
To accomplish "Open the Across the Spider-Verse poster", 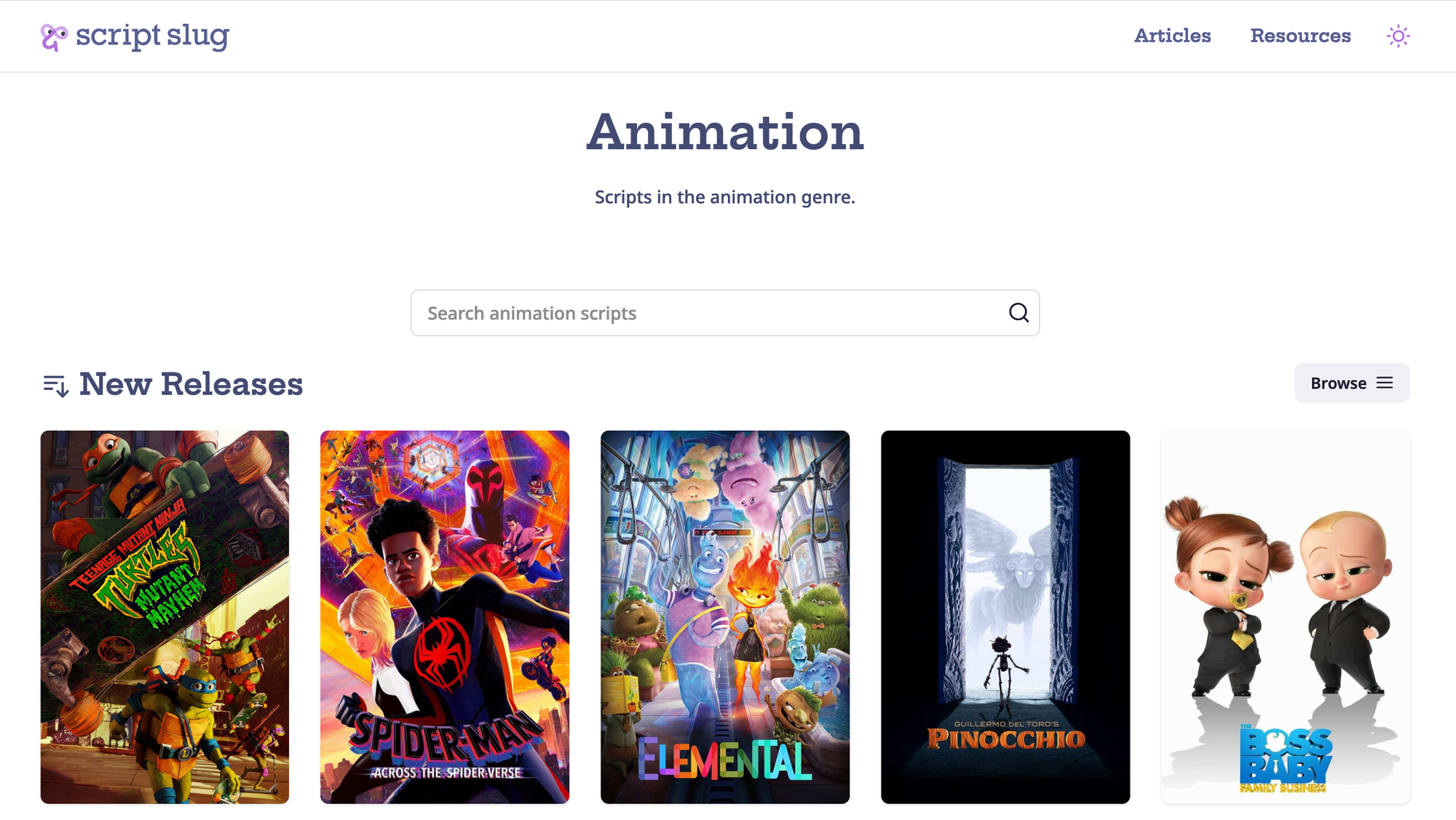I will 445,617.
